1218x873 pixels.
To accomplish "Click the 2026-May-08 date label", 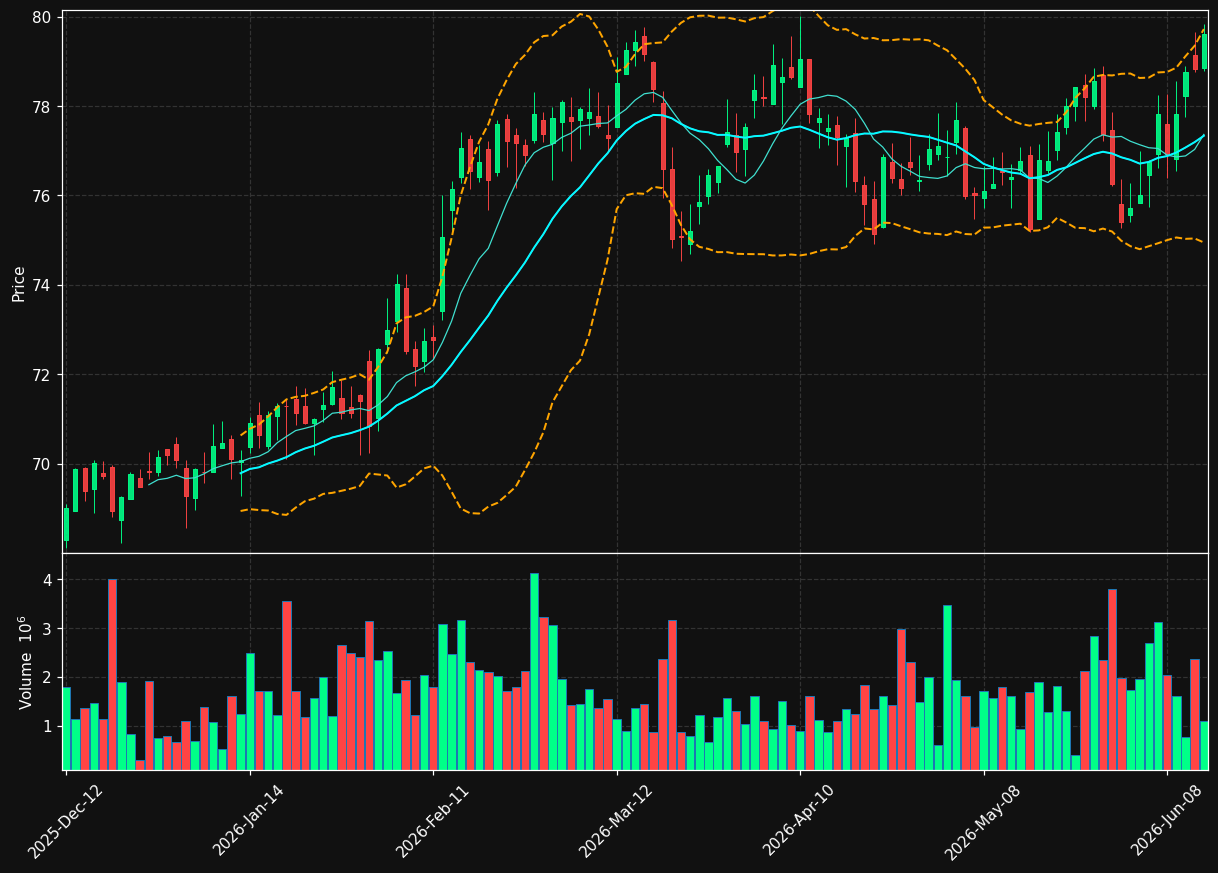I will click(983, 822).
